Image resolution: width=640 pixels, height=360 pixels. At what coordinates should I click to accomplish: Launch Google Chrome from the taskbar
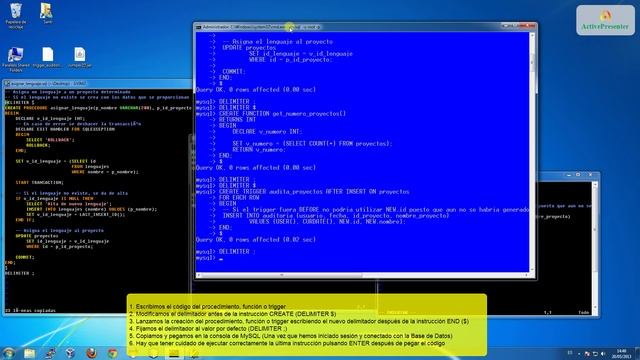coord(112,353)
